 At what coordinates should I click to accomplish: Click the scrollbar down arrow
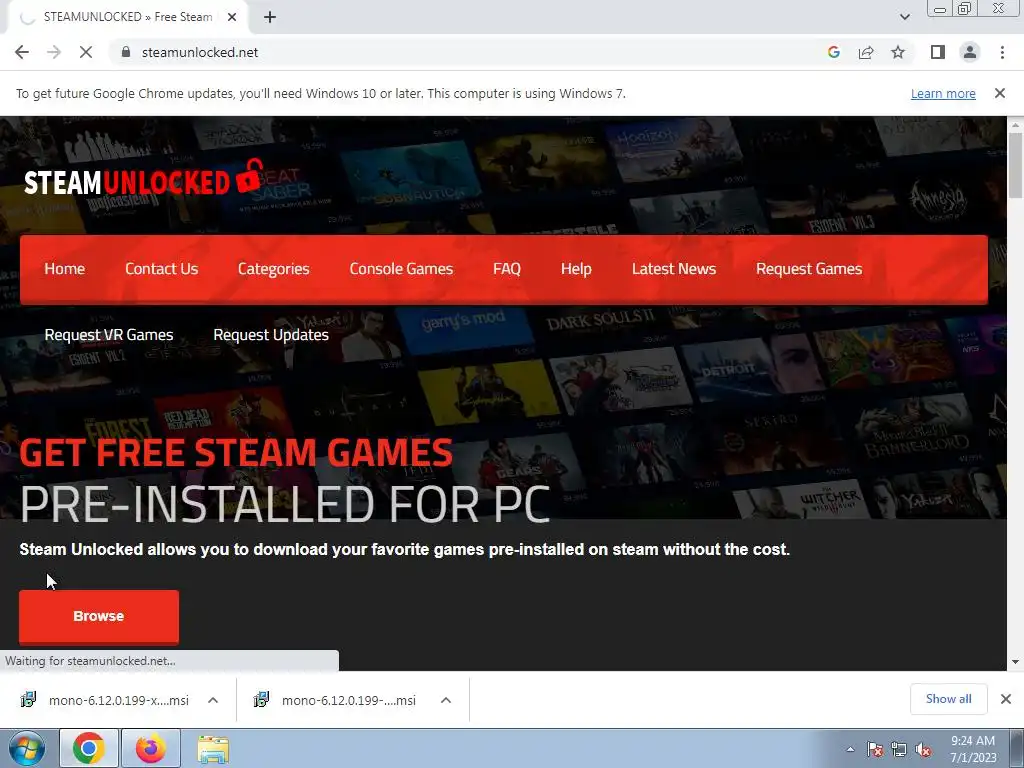(1015, 662)
